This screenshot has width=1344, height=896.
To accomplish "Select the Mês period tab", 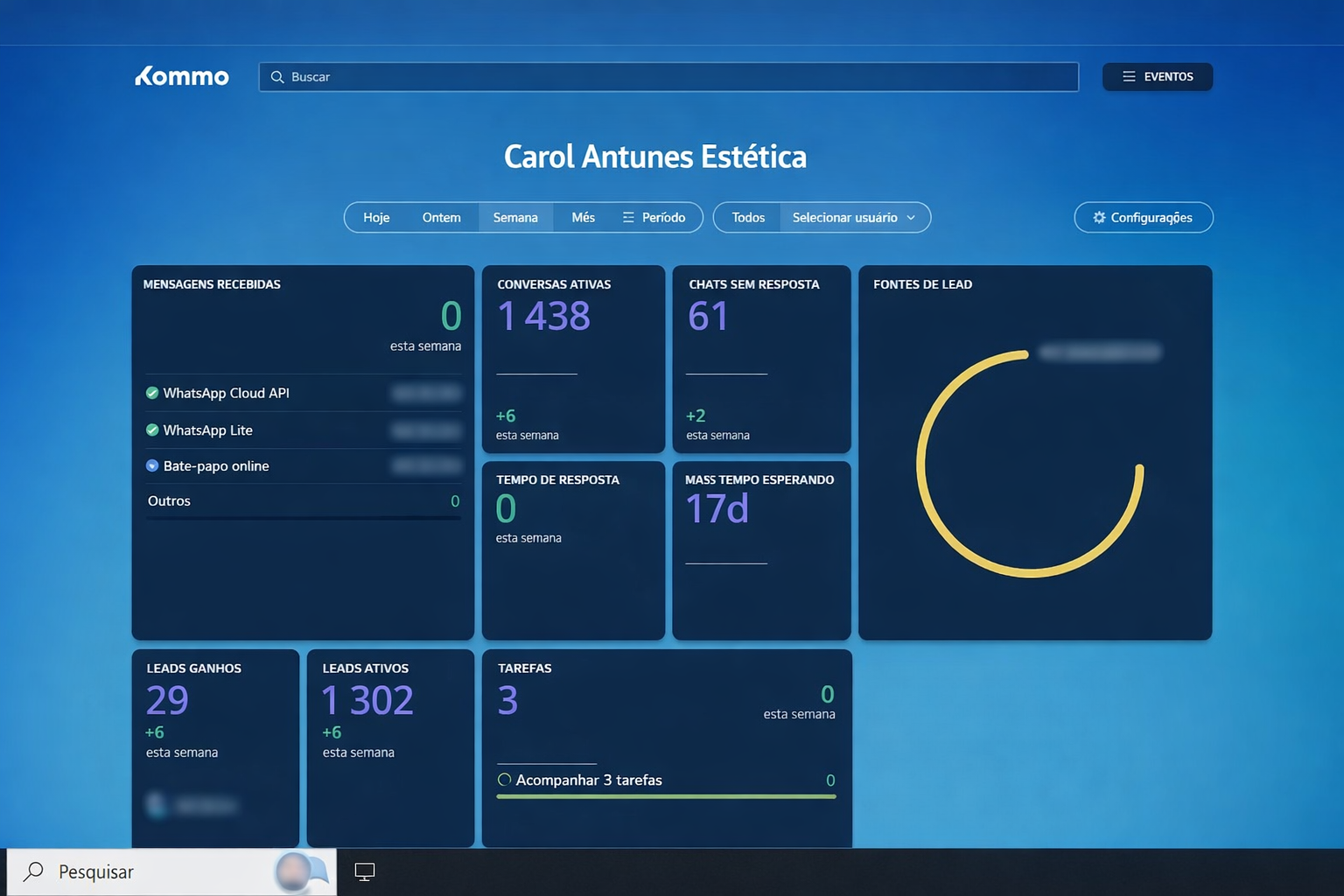I will 583,217.
